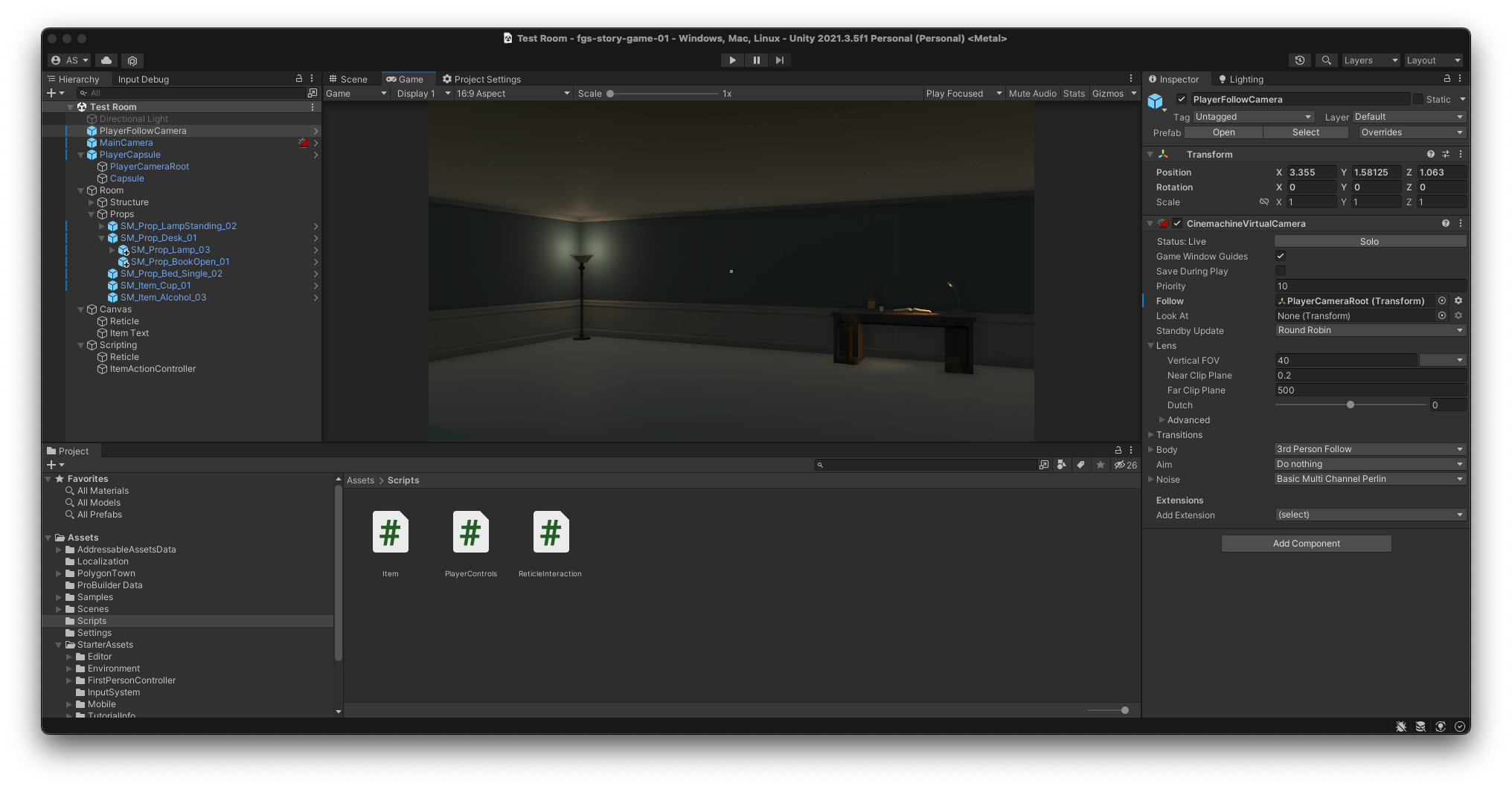Click Project search by type icon
Viewport: 1512px width, 789px height.
pos(1062,465)
